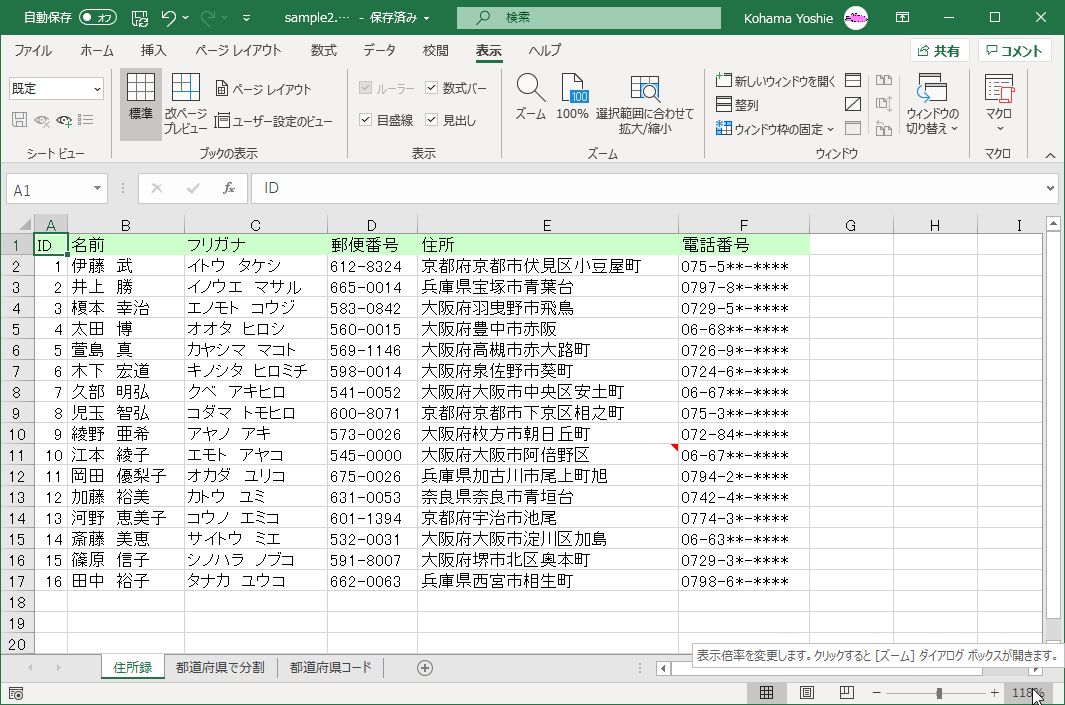Select the 標準 (Normal) view button

[x=141, y=105]
